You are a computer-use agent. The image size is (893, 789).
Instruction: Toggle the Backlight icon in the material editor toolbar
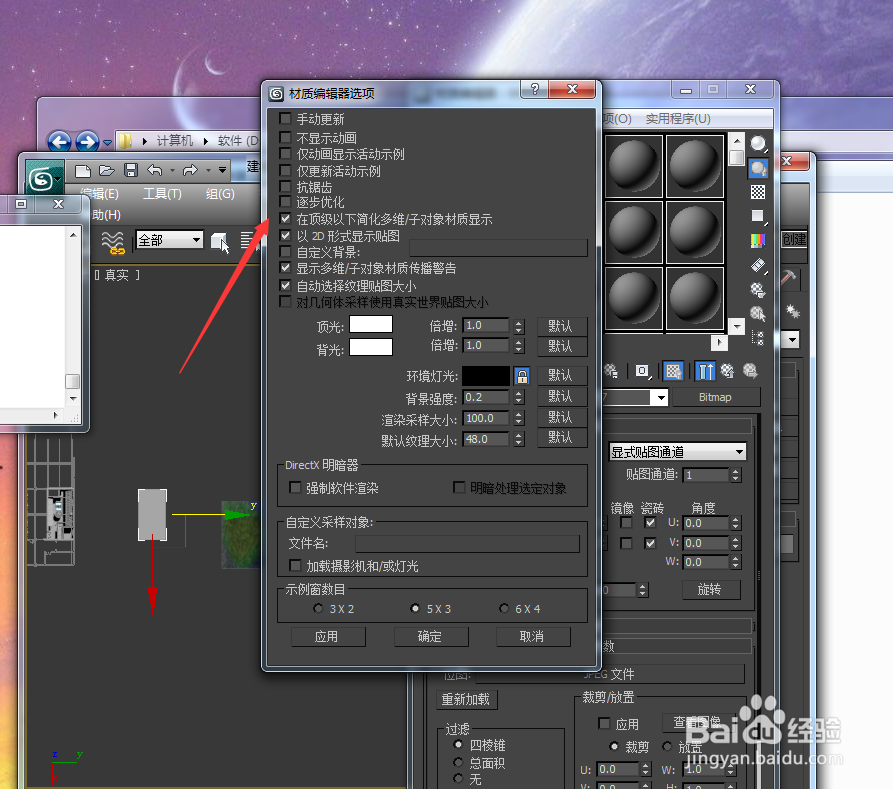(758, 168)
